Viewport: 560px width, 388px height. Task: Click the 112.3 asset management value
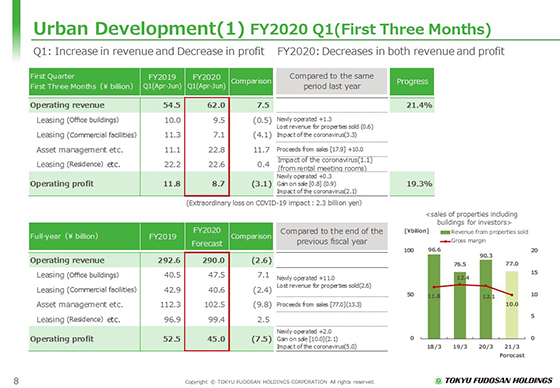point(170,305)
